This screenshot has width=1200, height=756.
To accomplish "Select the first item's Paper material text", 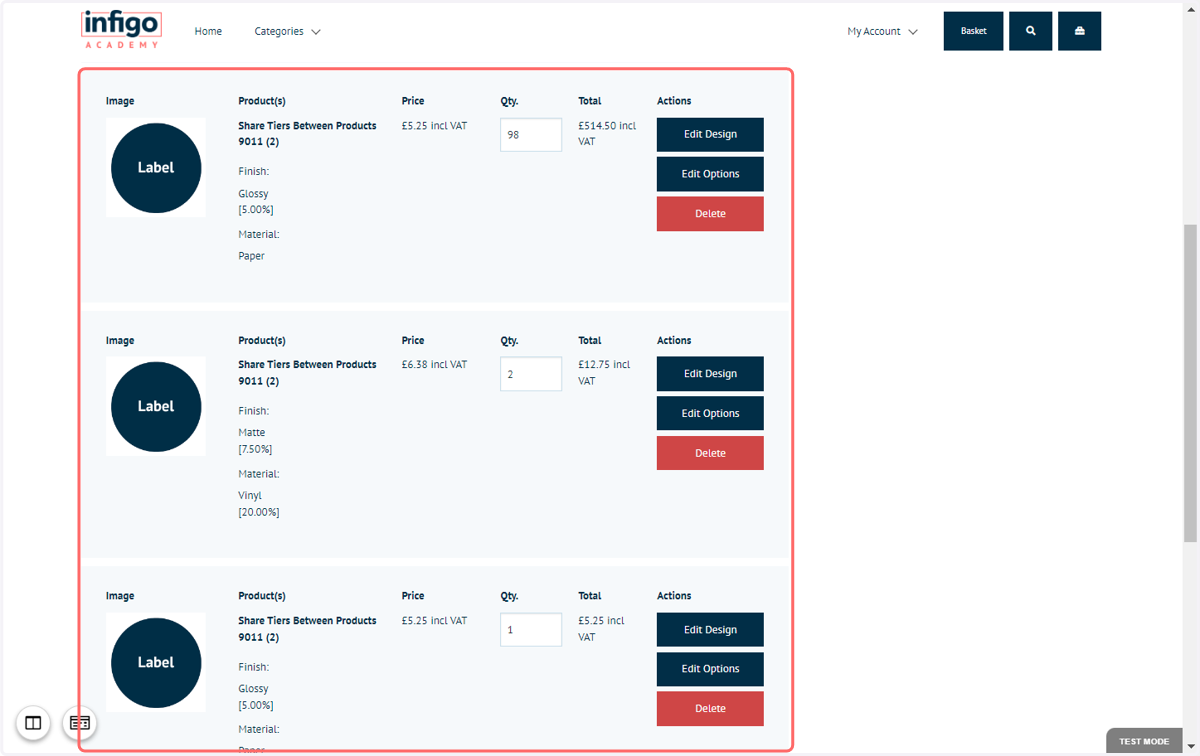I will pyautogui.click(x=252, y=256).
